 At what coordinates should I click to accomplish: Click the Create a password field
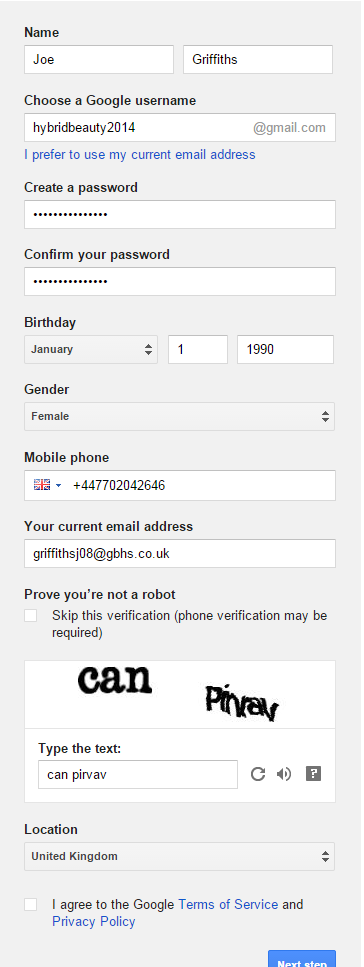pyautogui.click(x=180, y=214)
